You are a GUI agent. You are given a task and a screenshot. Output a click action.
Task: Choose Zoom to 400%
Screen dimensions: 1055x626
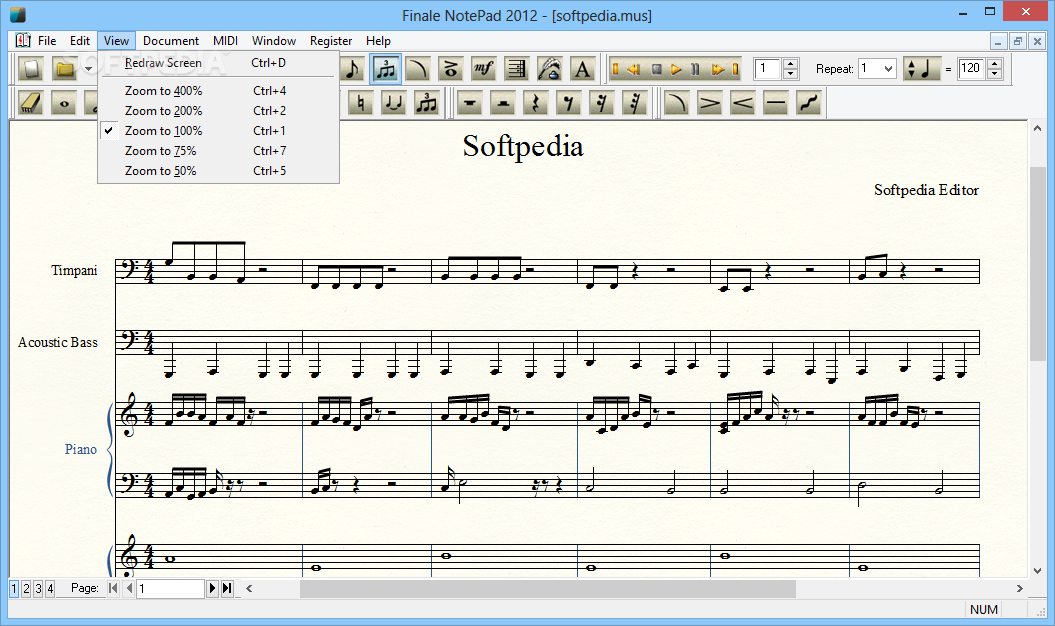tap(219, 90)
